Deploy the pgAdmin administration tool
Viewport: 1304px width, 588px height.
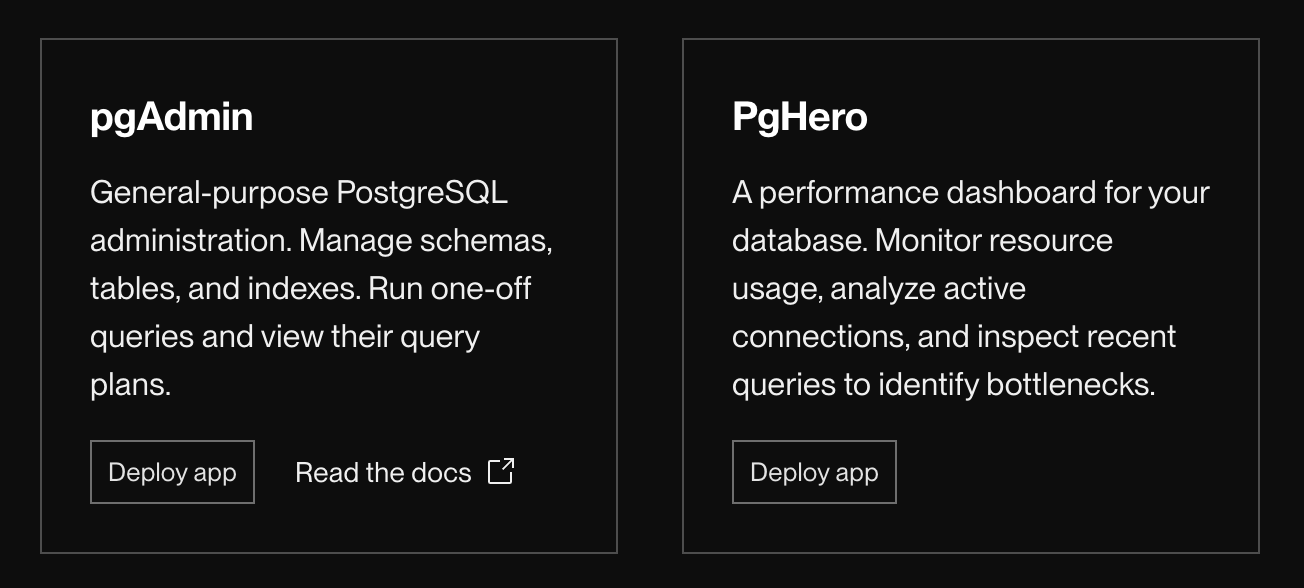171,471
